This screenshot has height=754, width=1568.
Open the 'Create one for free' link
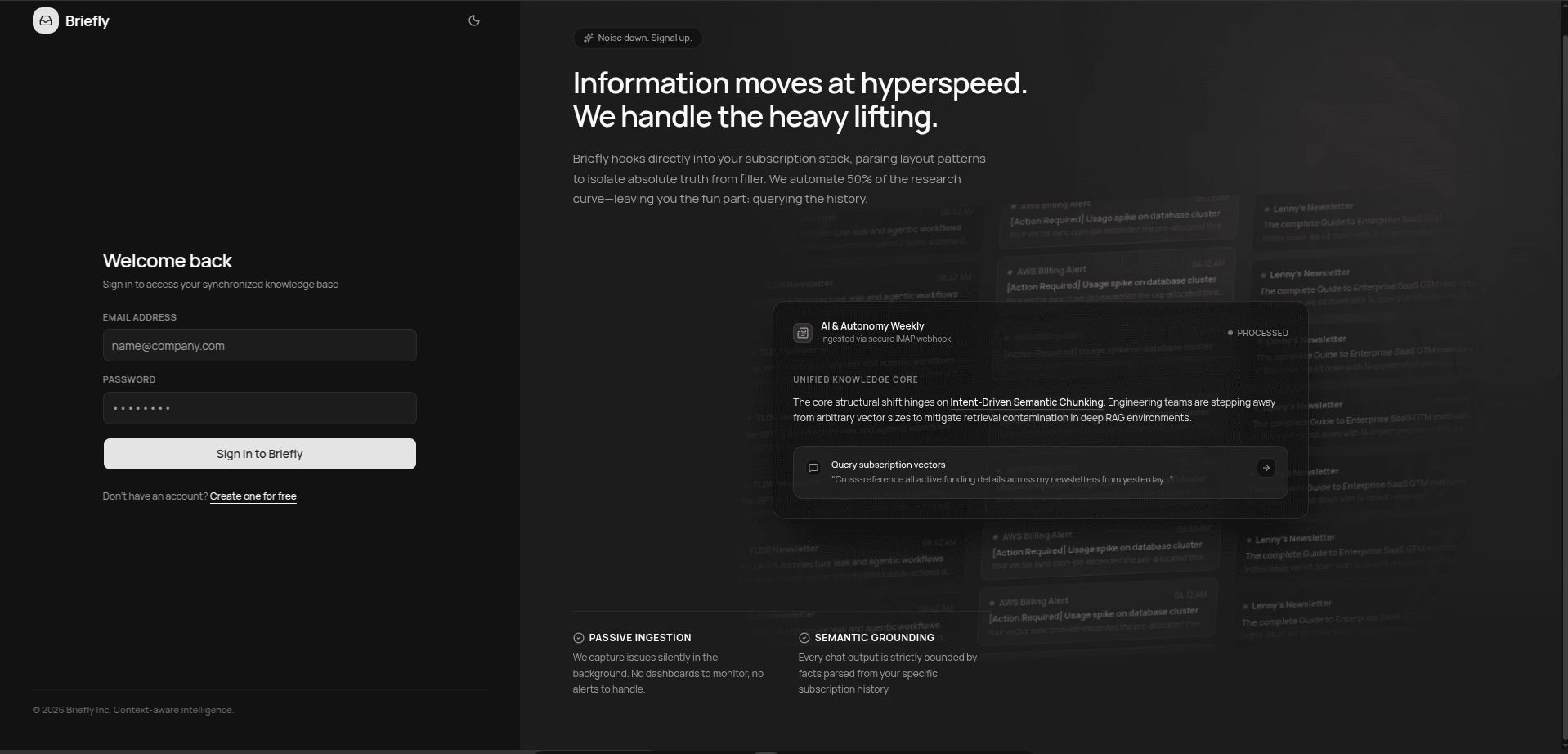(253, 496)
